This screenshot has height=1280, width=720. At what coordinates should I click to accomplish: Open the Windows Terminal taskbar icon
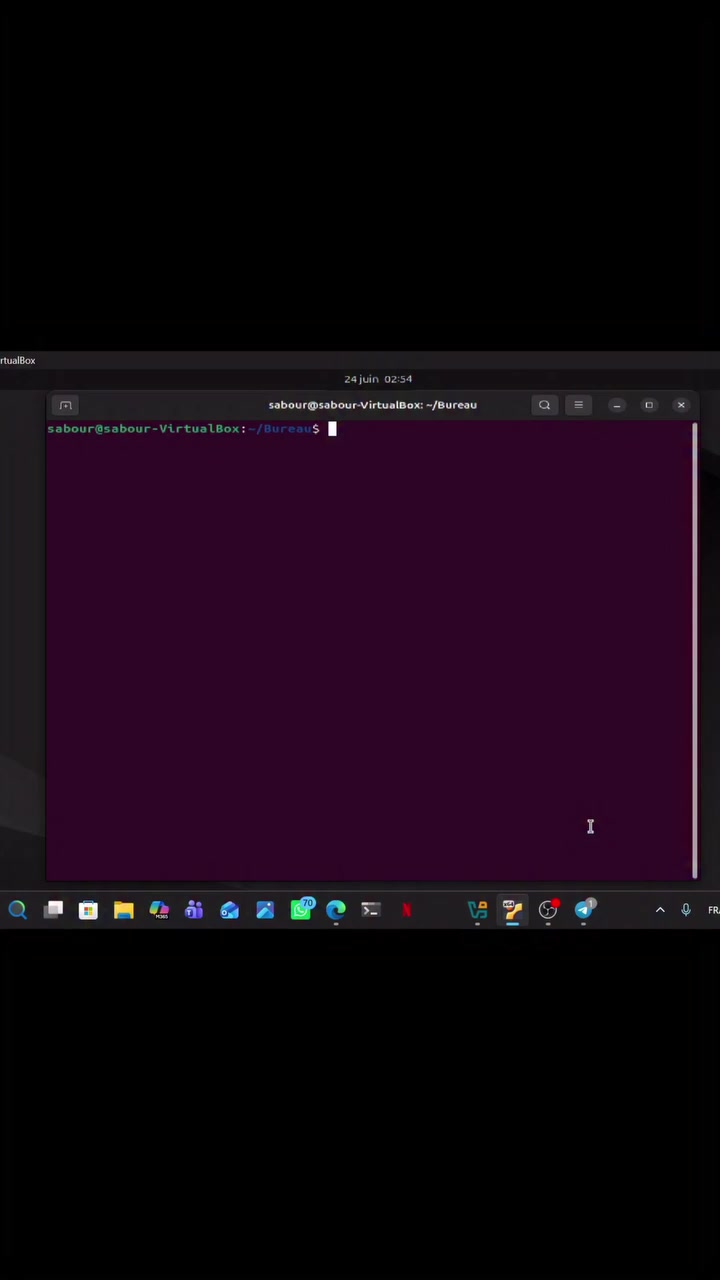[x=371, y=910]
